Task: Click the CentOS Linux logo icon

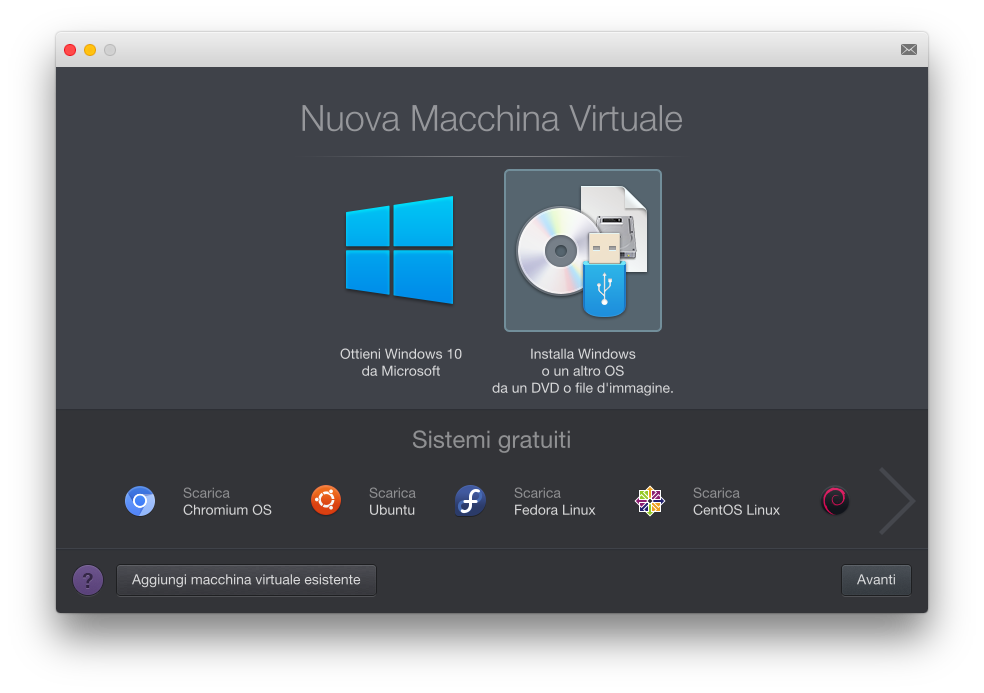Action: tap(650, 501)
